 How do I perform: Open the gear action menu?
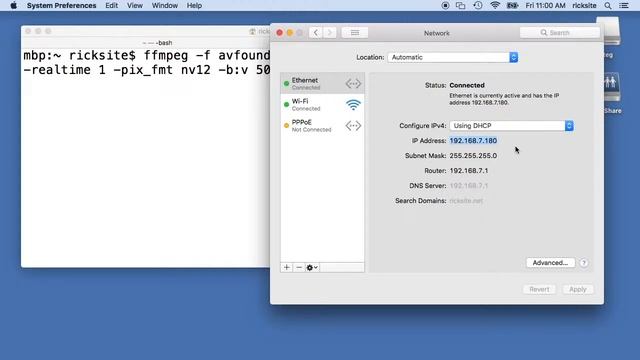click(312, 267)
